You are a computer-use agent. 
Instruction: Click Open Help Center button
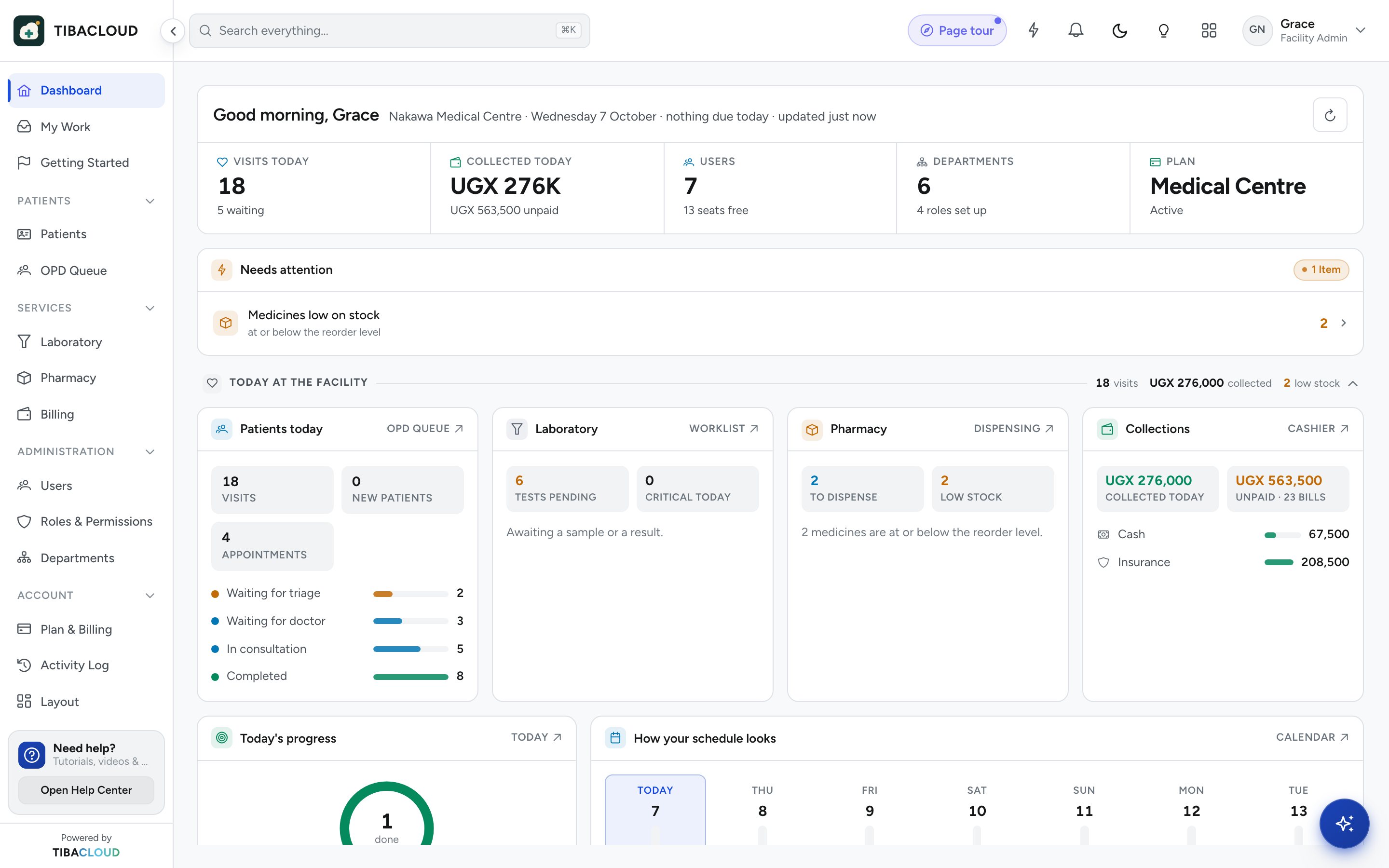(x=86, y=790)
